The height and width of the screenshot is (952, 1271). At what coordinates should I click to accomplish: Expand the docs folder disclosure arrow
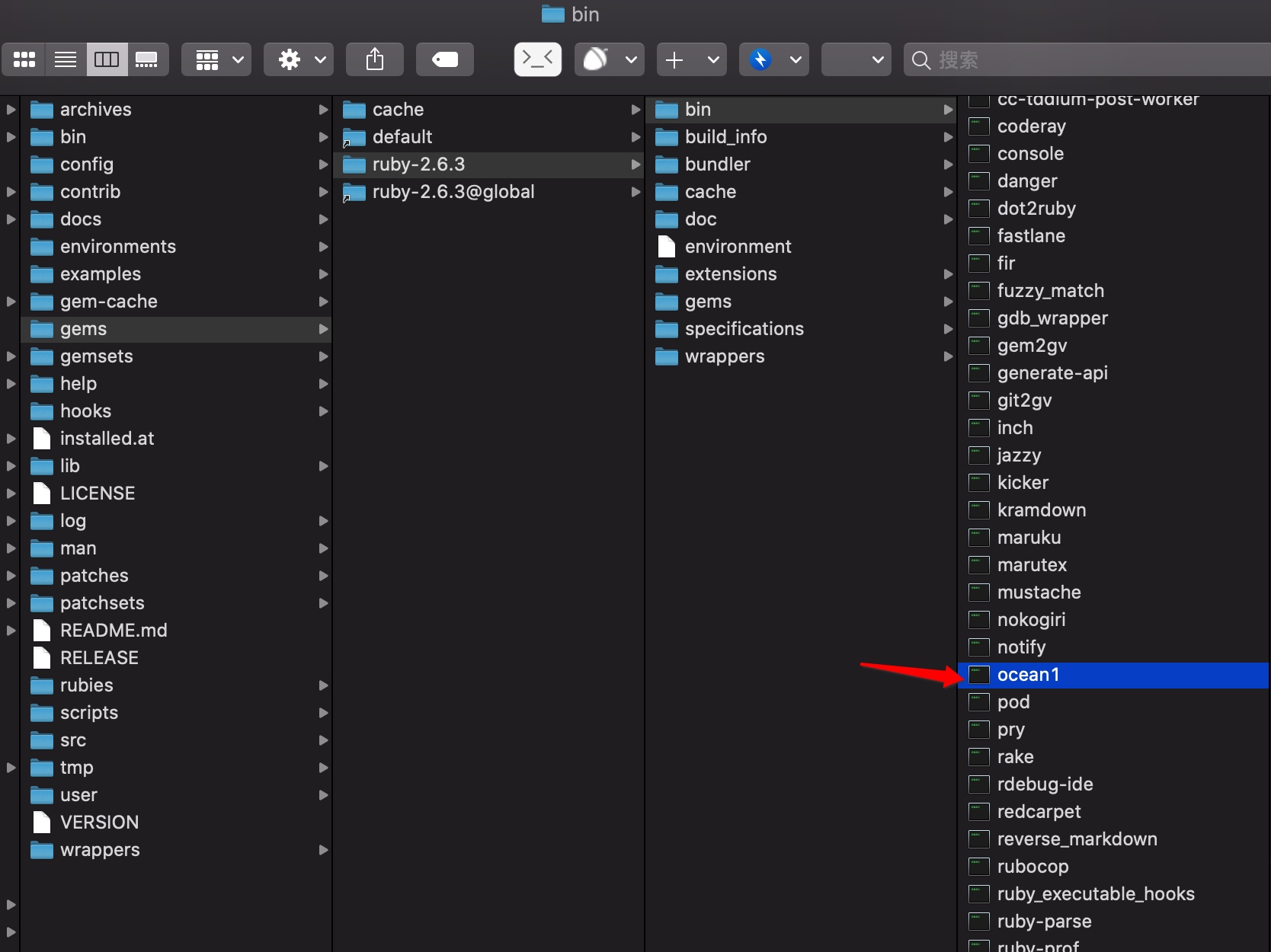coord(10,219)
